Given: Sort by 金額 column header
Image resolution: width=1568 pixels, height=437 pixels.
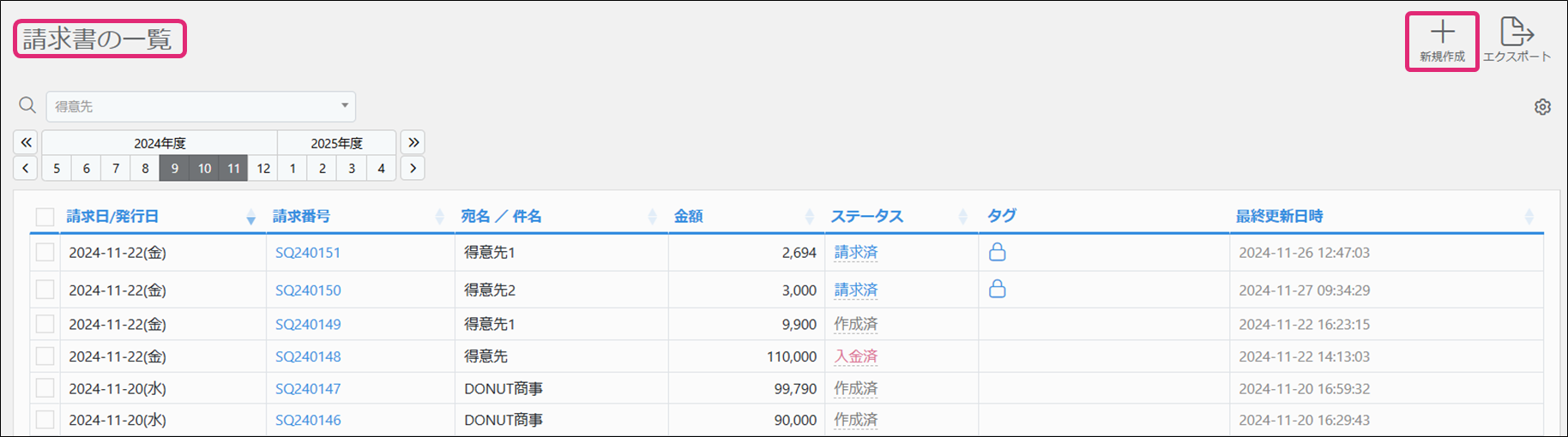Looking at the screenshot, I should 689,217.
